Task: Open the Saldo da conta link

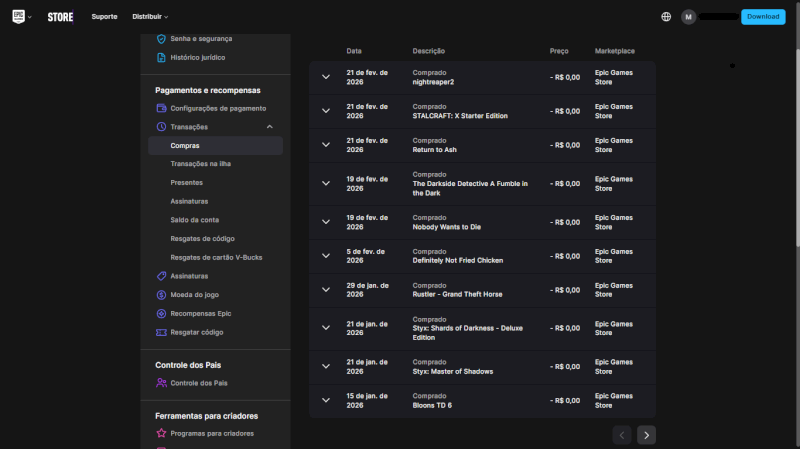Action: coord(195,220)
